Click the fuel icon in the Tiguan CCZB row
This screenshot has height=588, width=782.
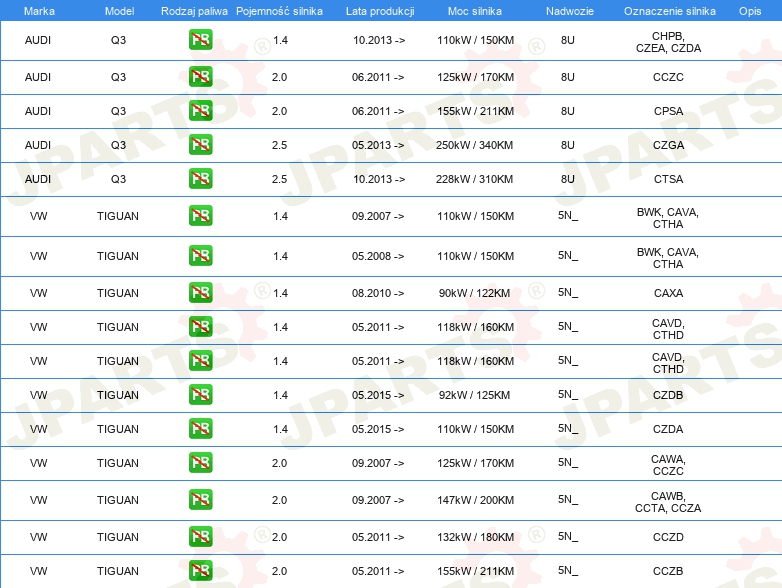[x=200, y=571]
